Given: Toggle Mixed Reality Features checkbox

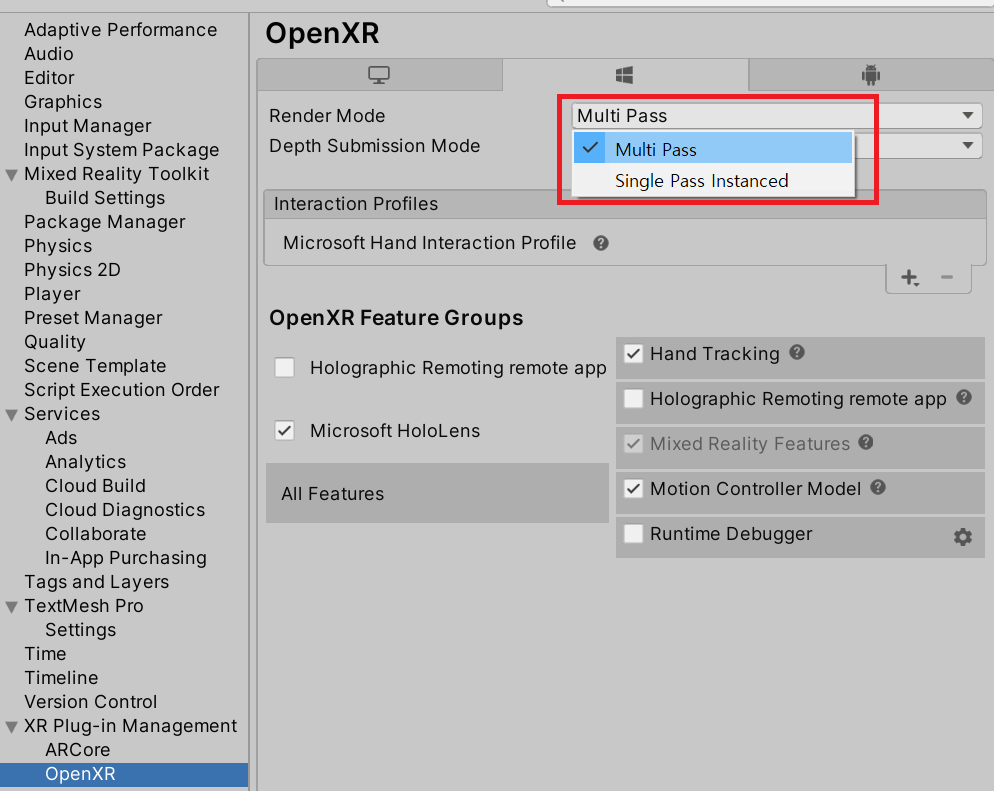Looking at the screenshot, I should (x=633, y=444).
